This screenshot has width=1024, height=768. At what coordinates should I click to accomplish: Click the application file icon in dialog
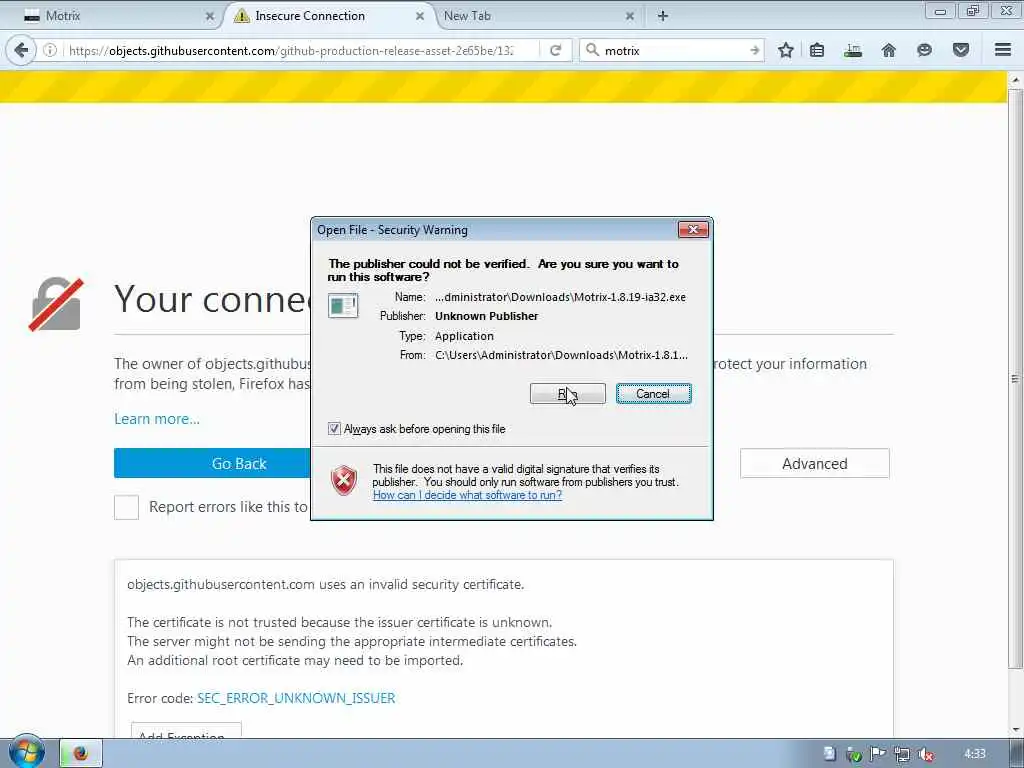pyautogui.click(x=344, y=306)
